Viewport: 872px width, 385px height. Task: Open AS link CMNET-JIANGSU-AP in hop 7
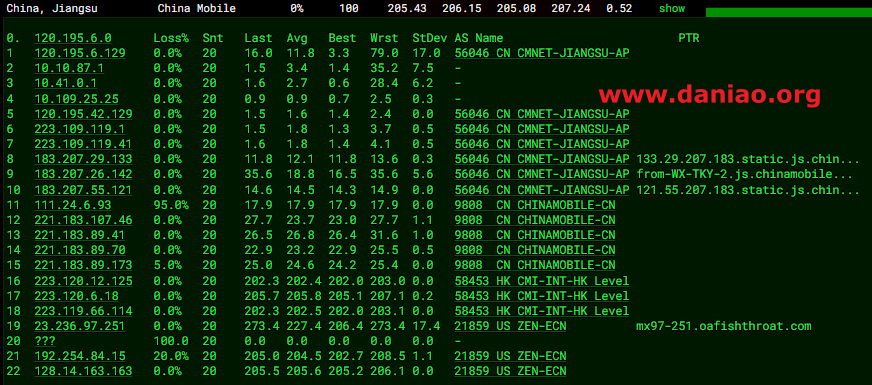tap(542, 144)
